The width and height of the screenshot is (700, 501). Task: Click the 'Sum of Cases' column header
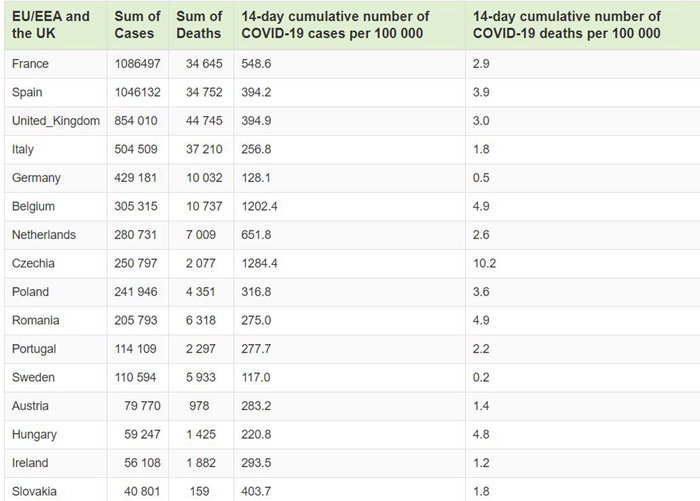(138, 25)
